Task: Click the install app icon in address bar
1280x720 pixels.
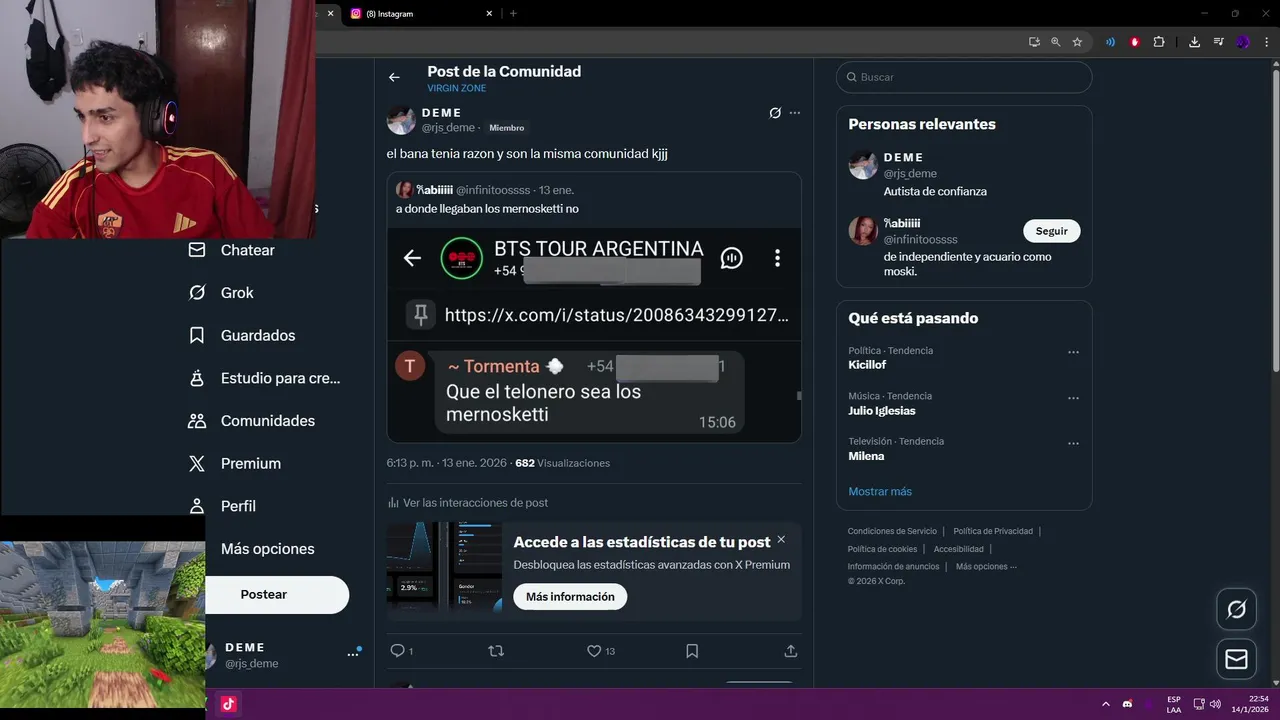Action: click(x=1034, y=42)
